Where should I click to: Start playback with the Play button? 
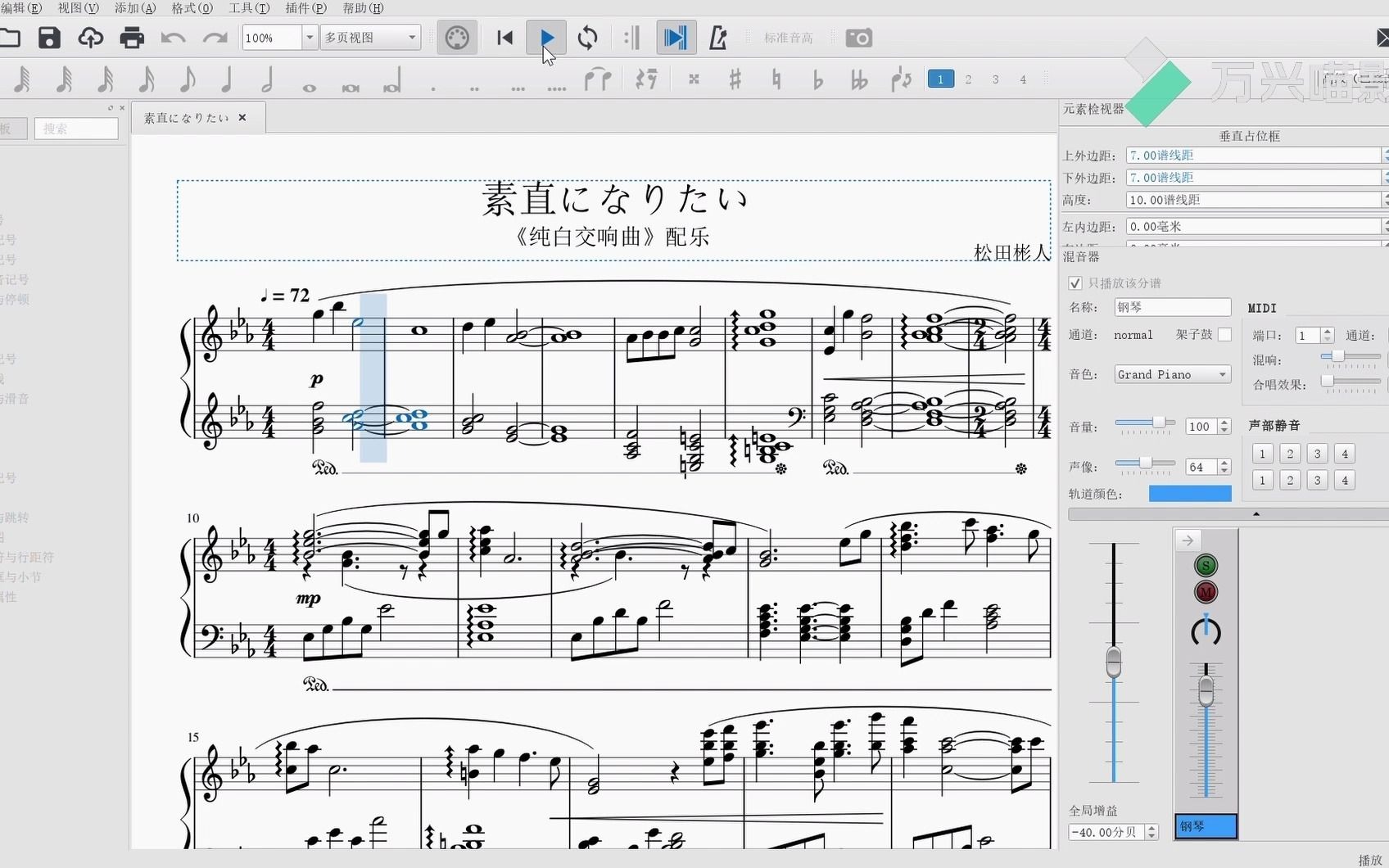click(x=547, y=38)
